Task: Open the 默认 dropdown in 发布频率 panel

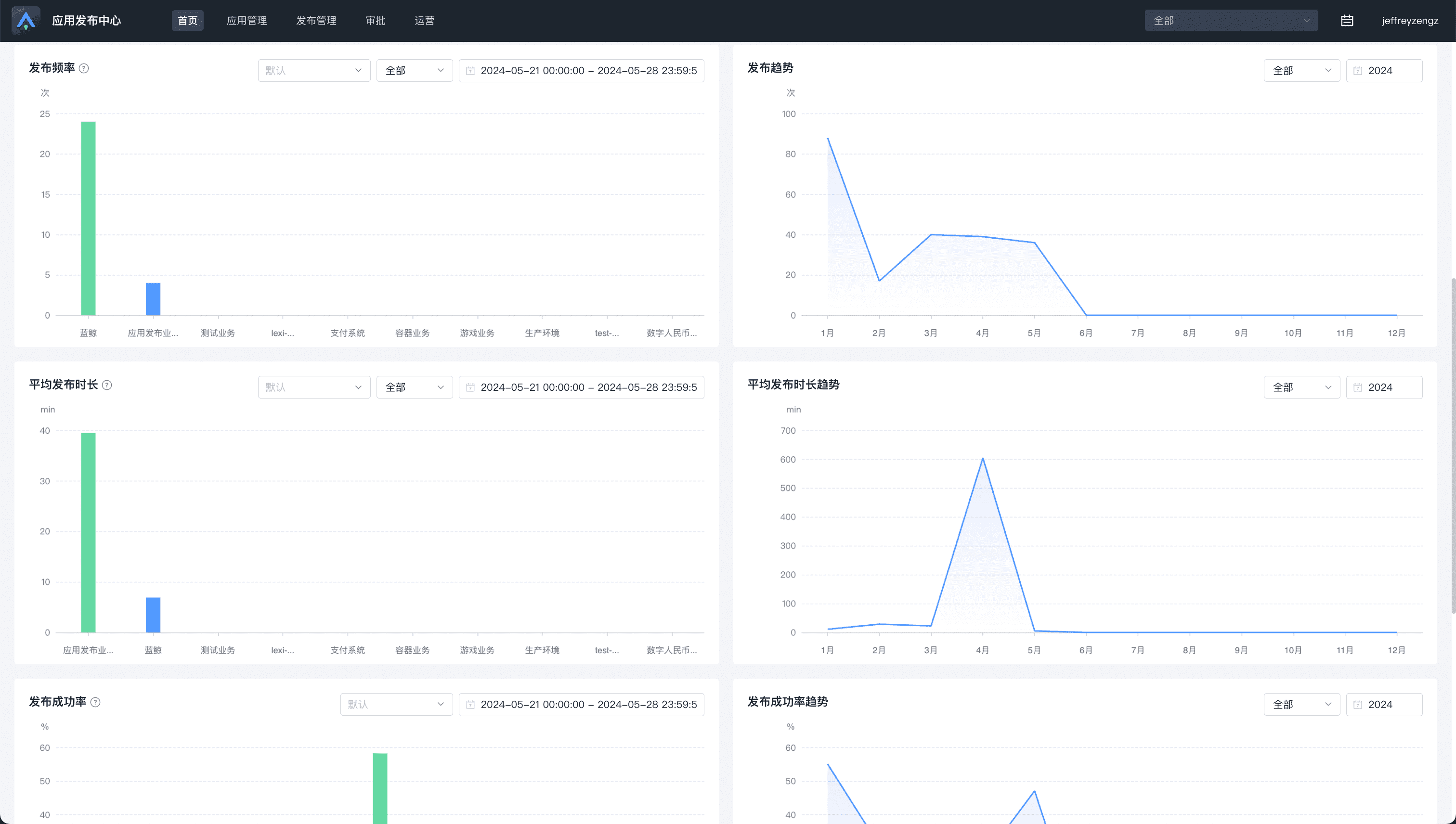Action: coord(313,71)
